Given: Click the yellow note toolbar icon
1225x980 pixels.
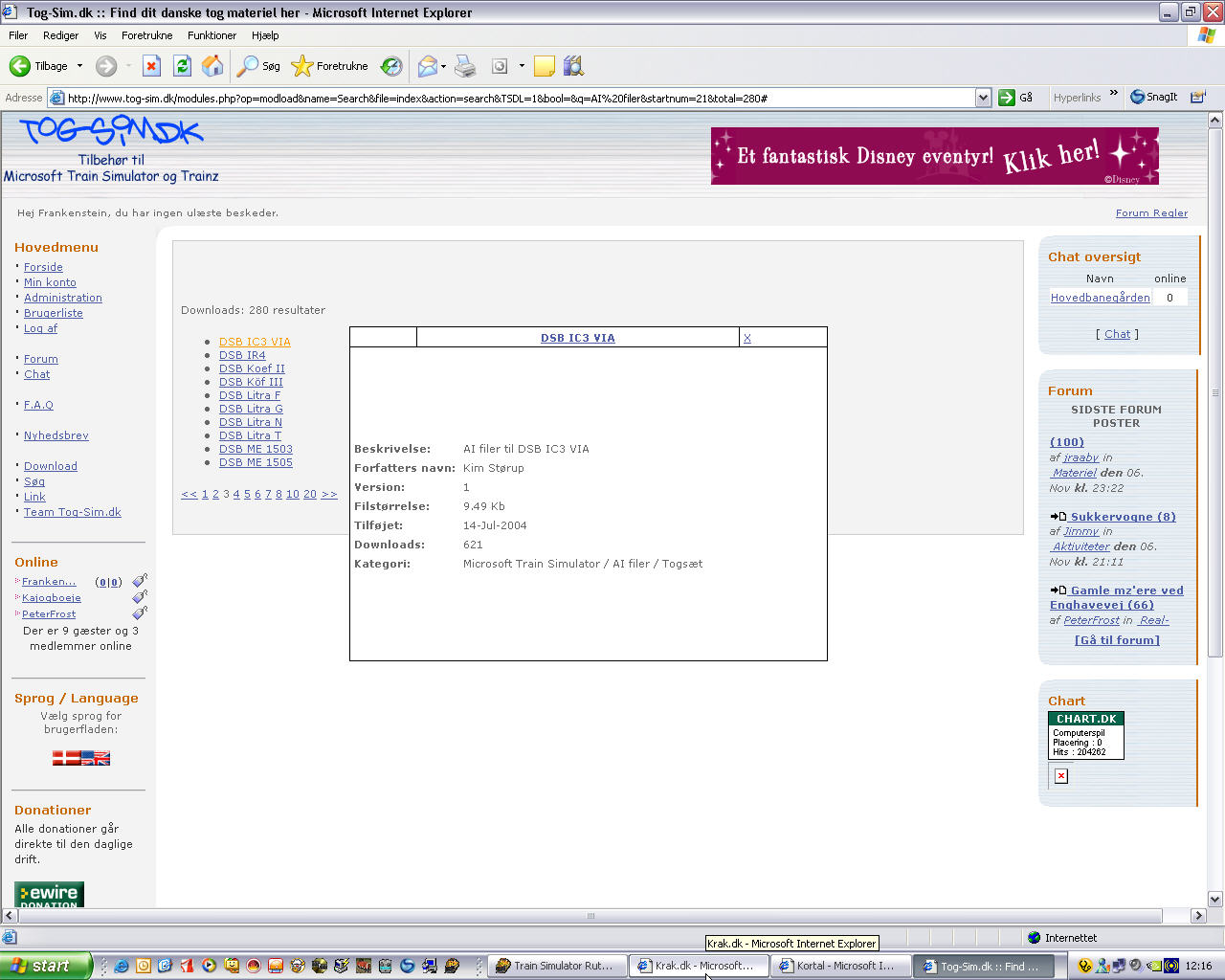Looking at the screenshot, I should coord(544,66).
